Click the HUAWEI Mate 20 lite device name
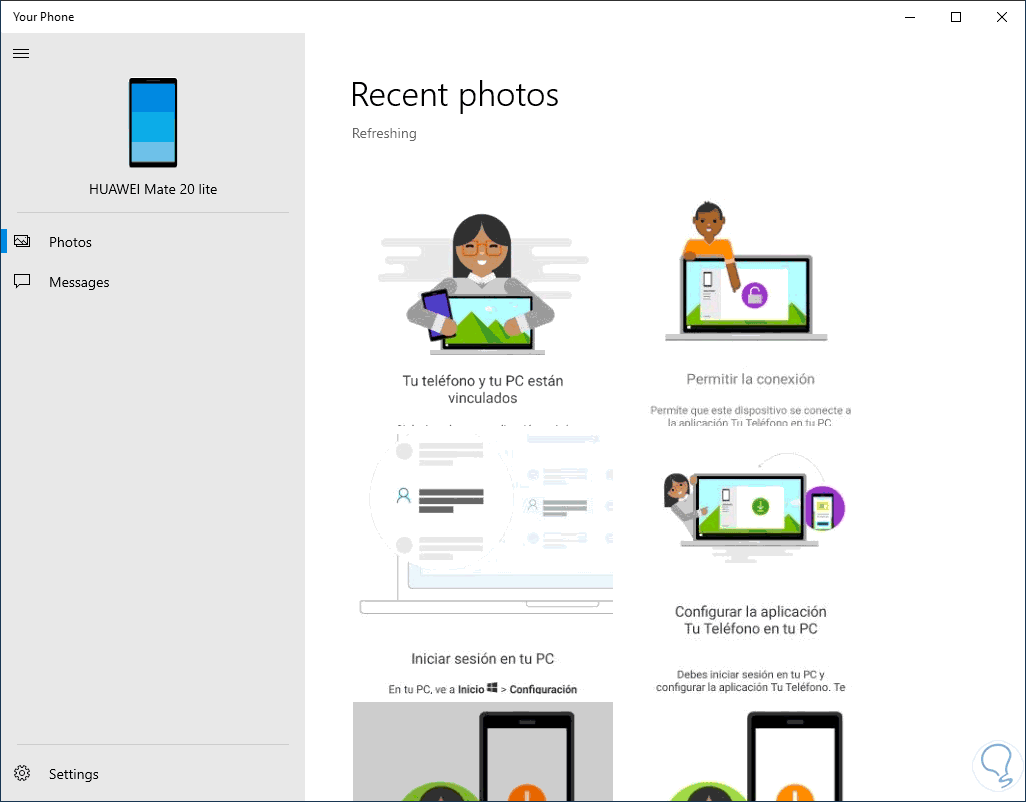 [x=153, y=189]
